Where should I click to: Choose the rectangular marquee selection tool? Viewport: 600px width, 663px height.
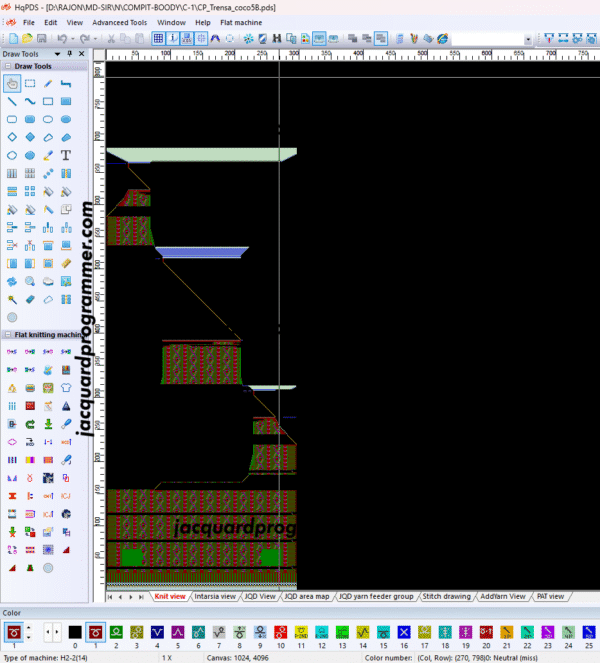[x=30, y=83]
